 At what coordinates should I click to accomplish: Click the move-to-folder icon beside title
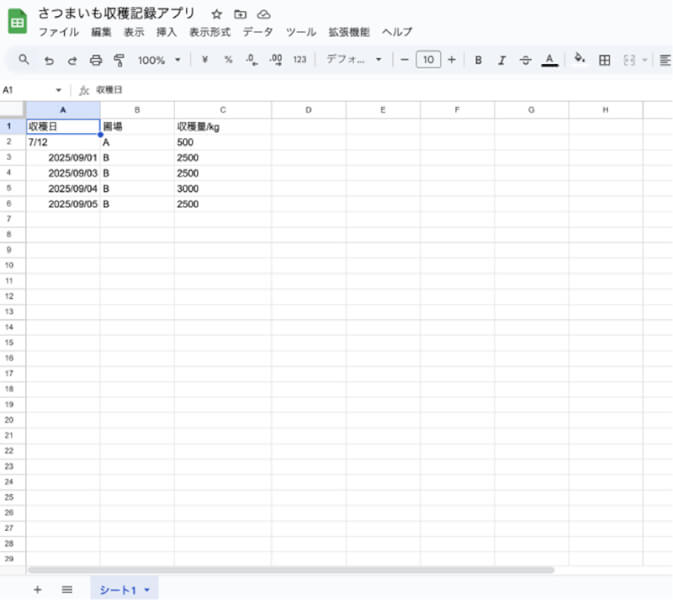click(x=240, y=14)
